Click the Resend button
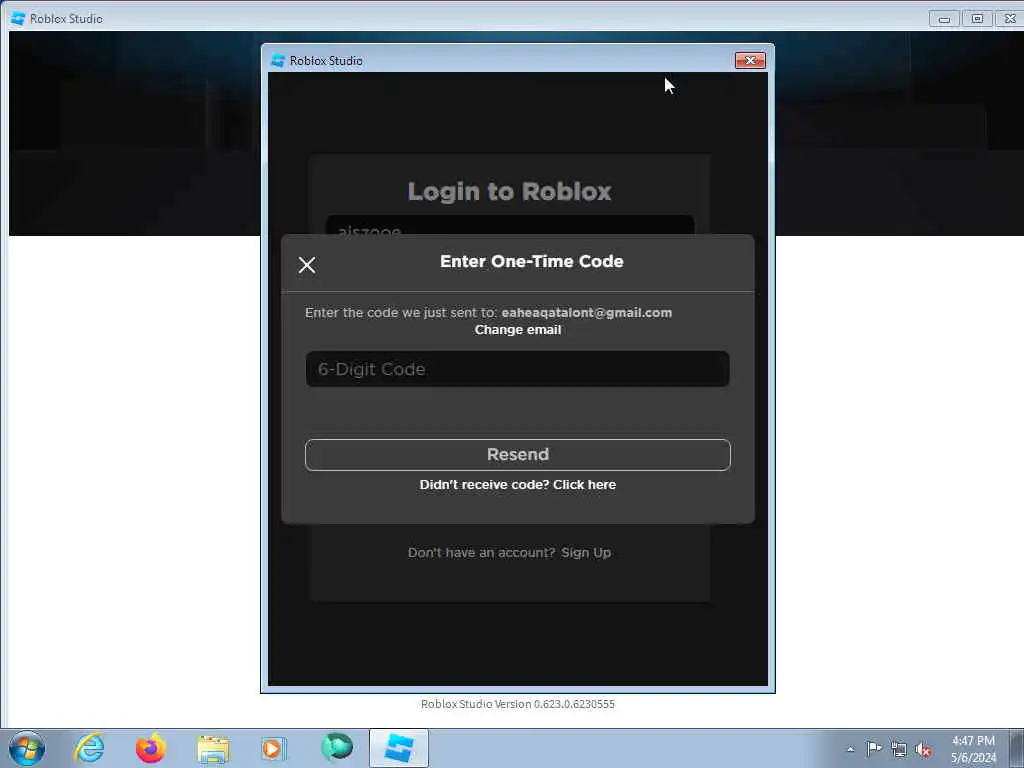1024x768 pixels. [517, 455]
